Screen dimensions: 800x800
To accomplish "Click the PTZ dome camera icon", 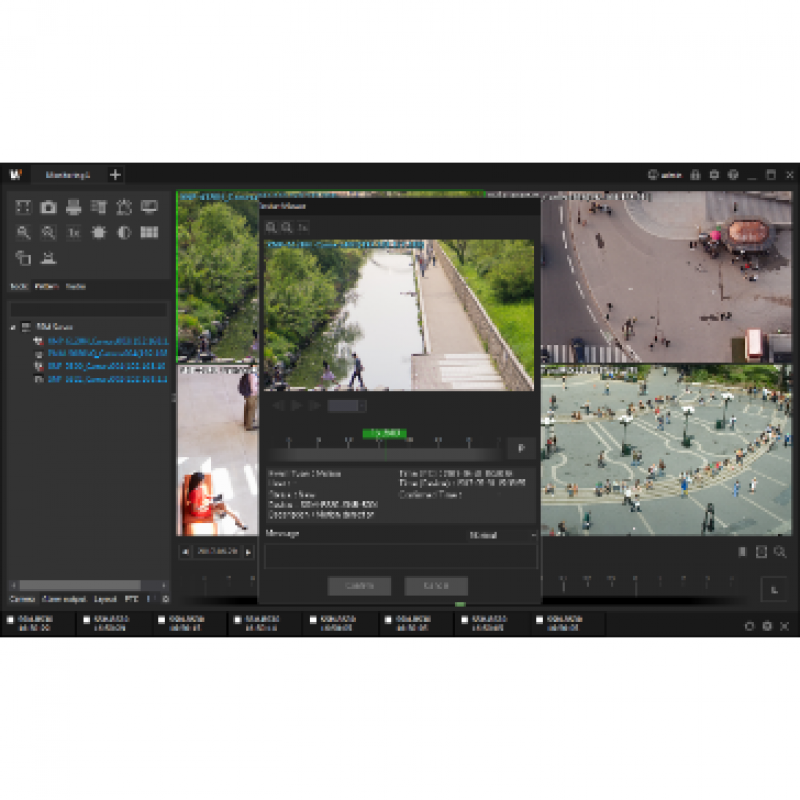I will click(x=48, y=258).
